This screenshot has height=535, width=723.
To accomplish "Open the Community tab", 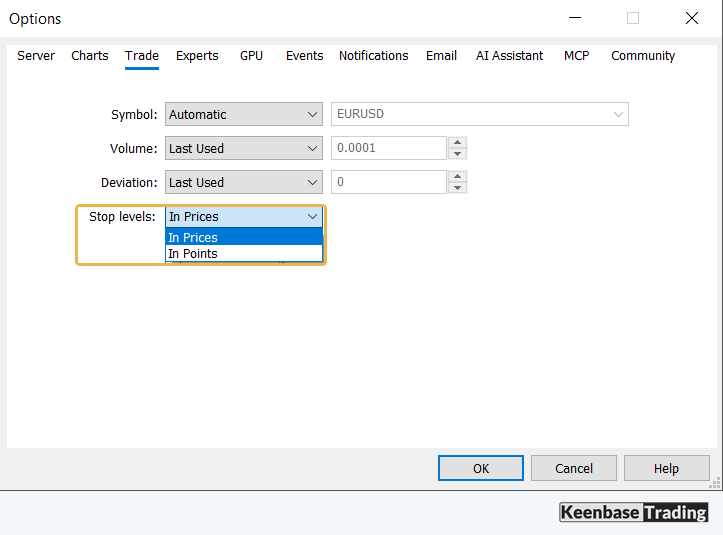I will coord(643,56).
